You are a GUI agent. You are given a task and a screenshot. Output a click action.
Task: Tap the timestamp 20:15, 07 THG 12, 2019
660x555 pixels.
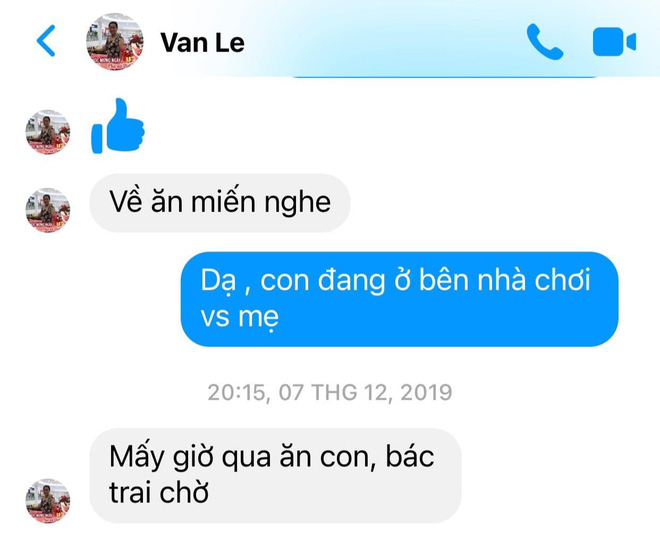(x=330, y=392)
